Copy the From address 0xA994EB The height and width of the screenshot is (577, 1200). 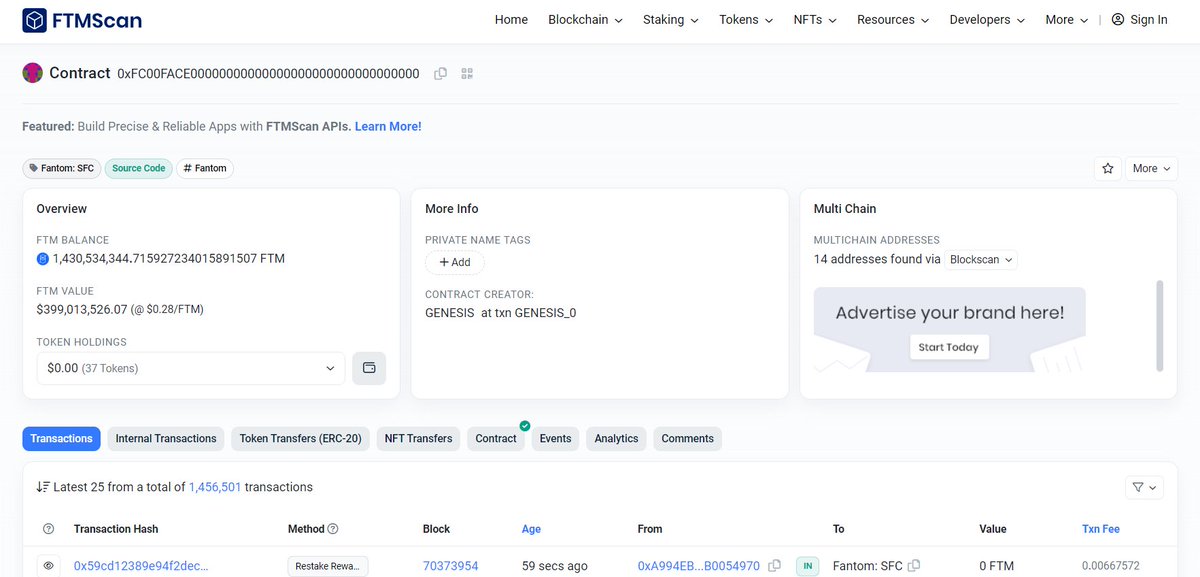coord(774,566)
